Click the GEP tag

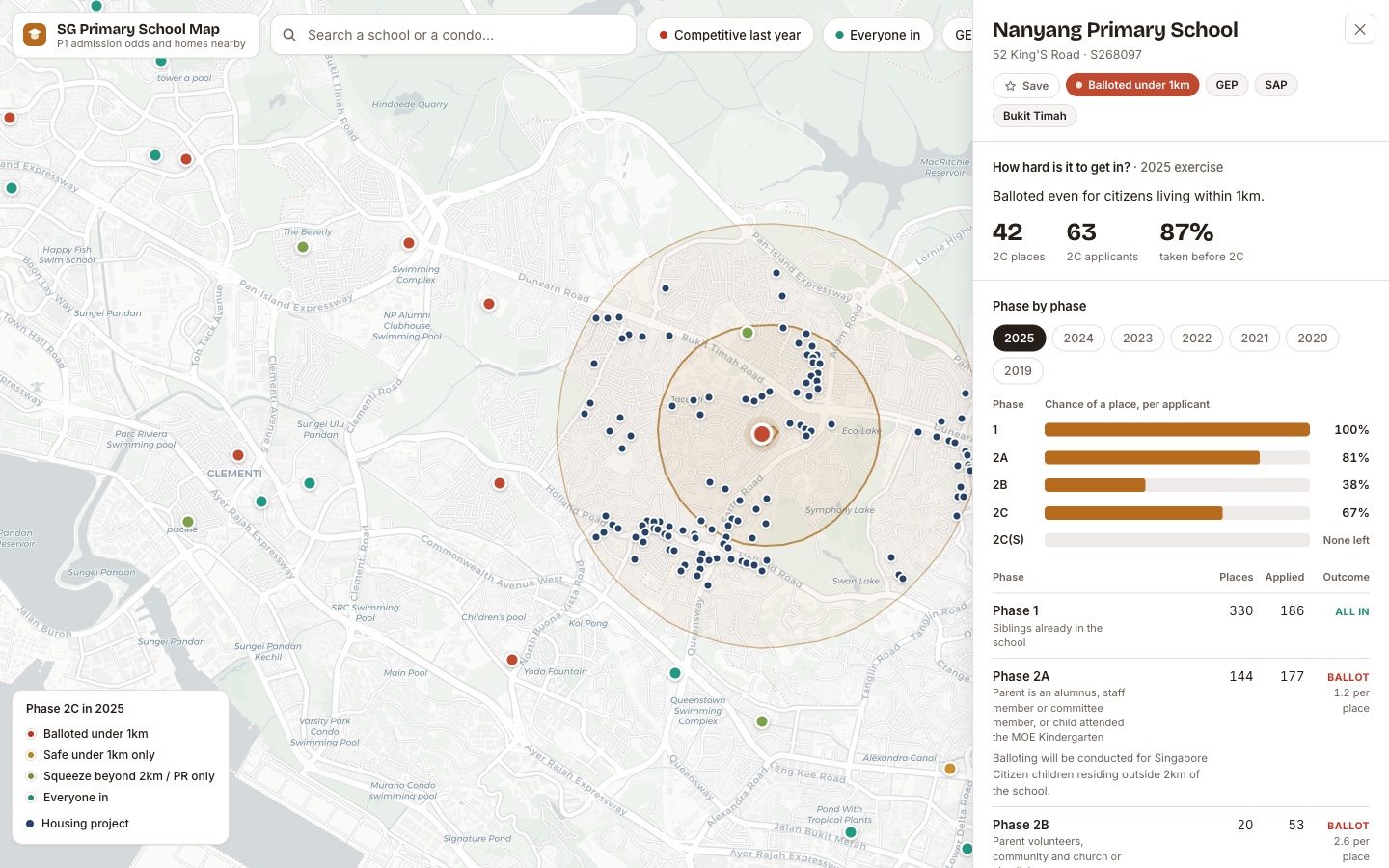(x=1227, y=85)
